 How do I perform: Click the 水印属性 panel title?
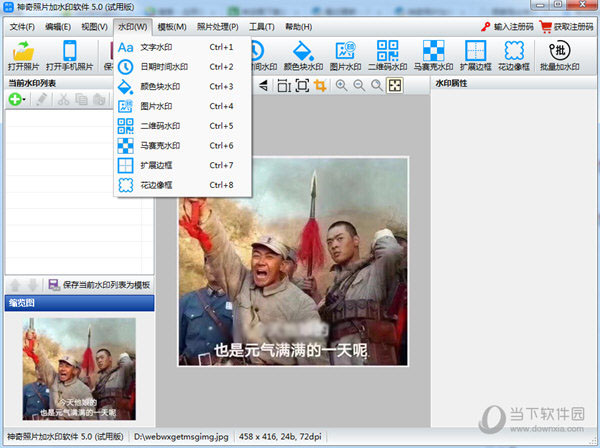[x=451, y=83]
